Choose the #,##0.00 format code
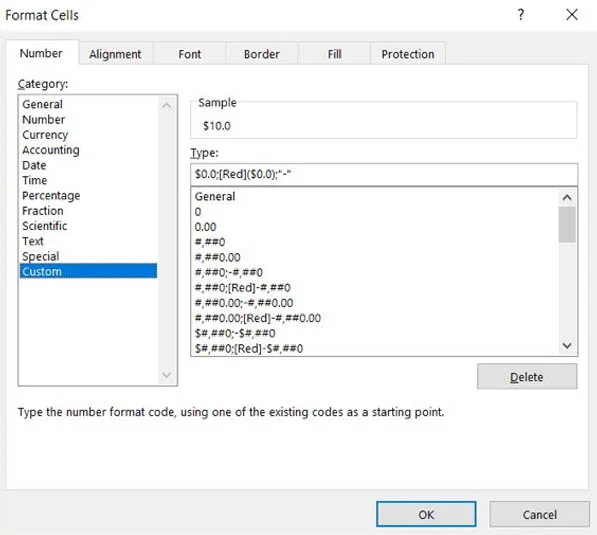Viewport: 597px width, 535px height. pos(375,257)
